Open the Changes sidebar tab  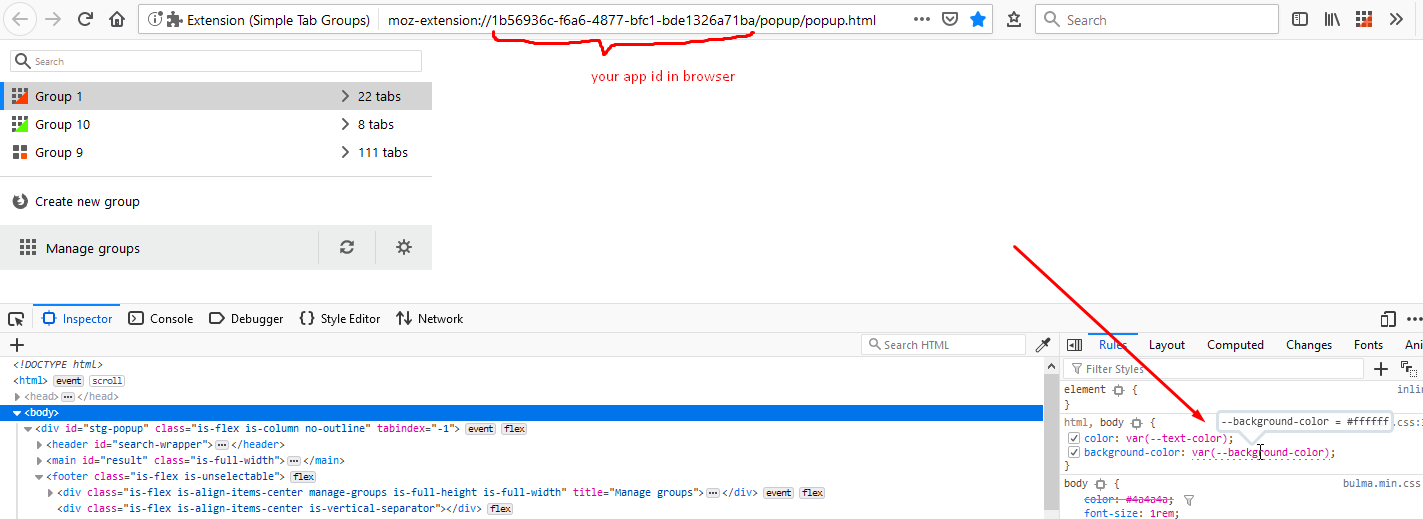(x=1309, y=345)
